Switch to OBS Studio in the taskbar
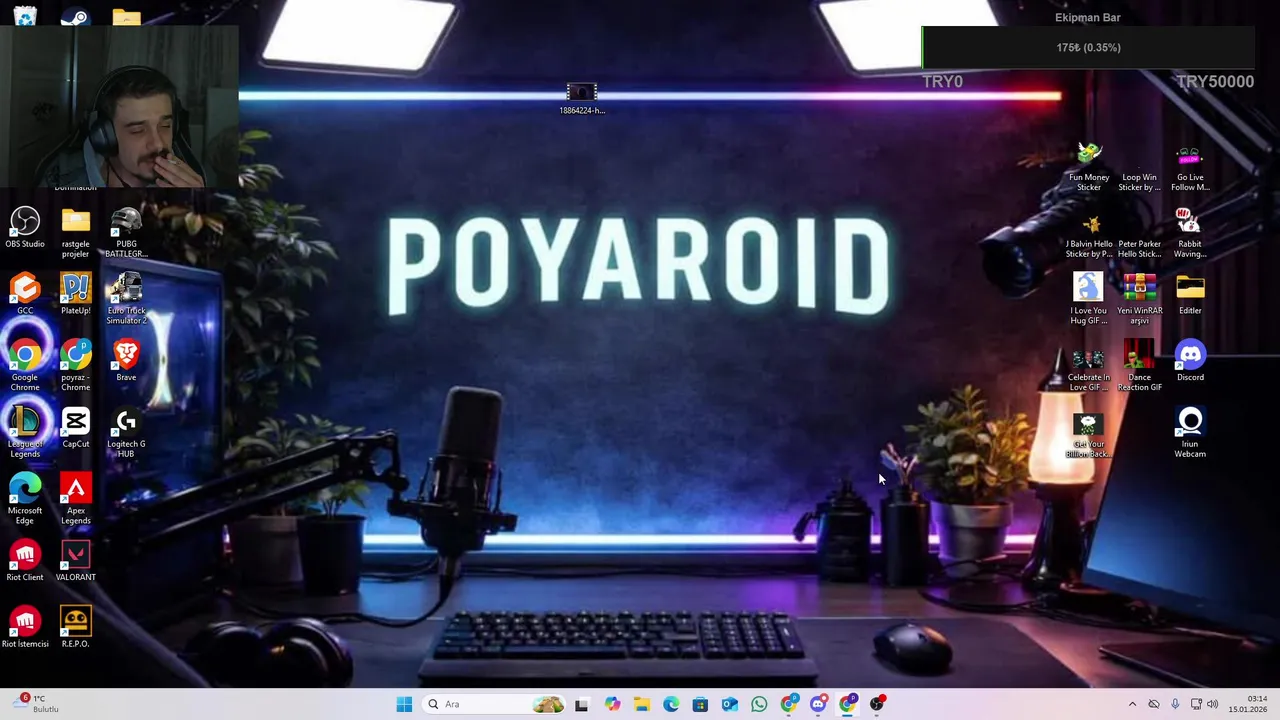The height and width of the screenshot is (720, 1280). click(877, 704)
